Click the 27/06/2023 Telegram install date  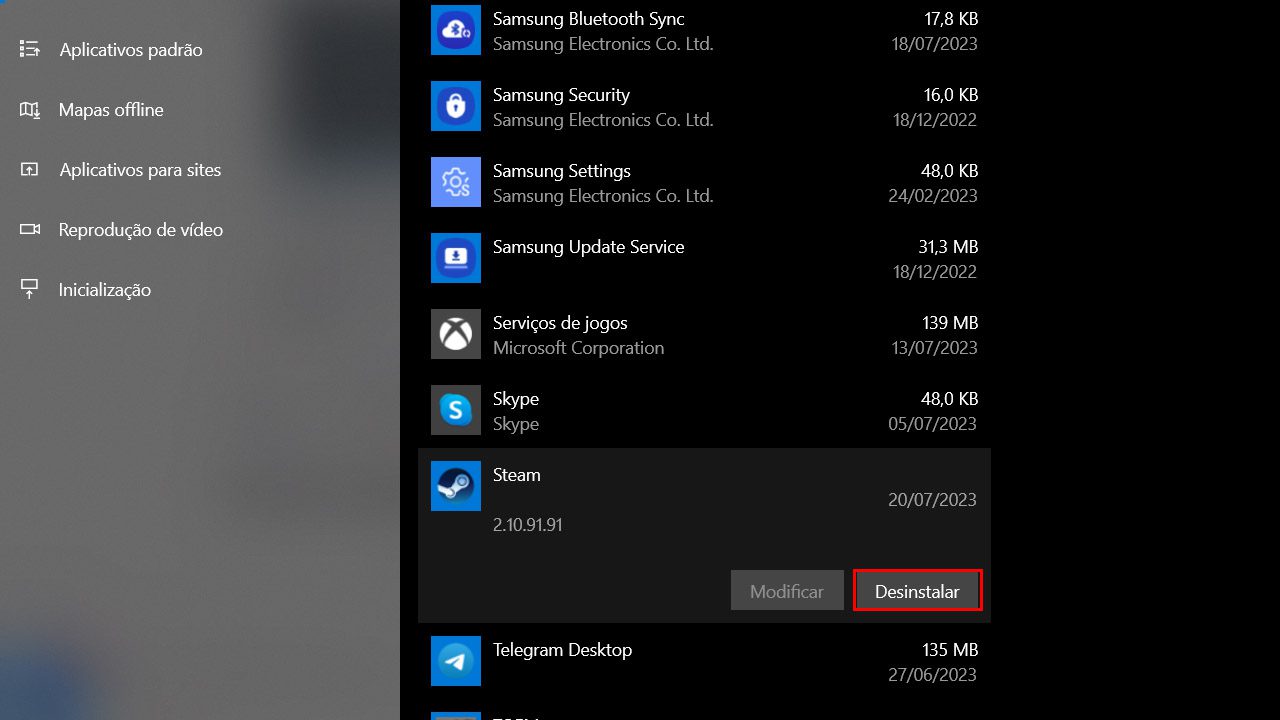933,675
